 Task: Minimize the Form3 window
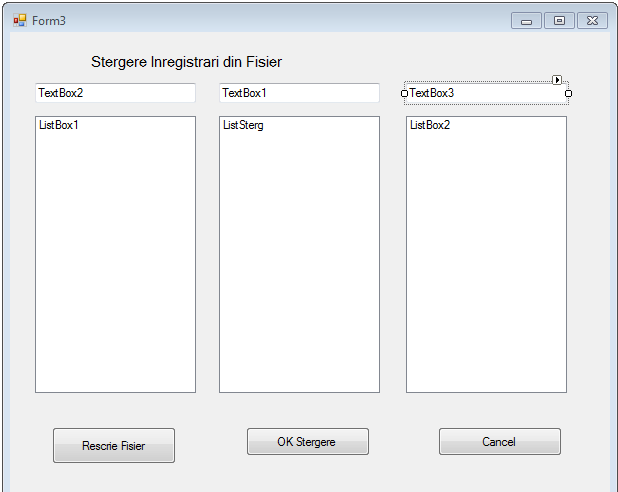(527, 20)
